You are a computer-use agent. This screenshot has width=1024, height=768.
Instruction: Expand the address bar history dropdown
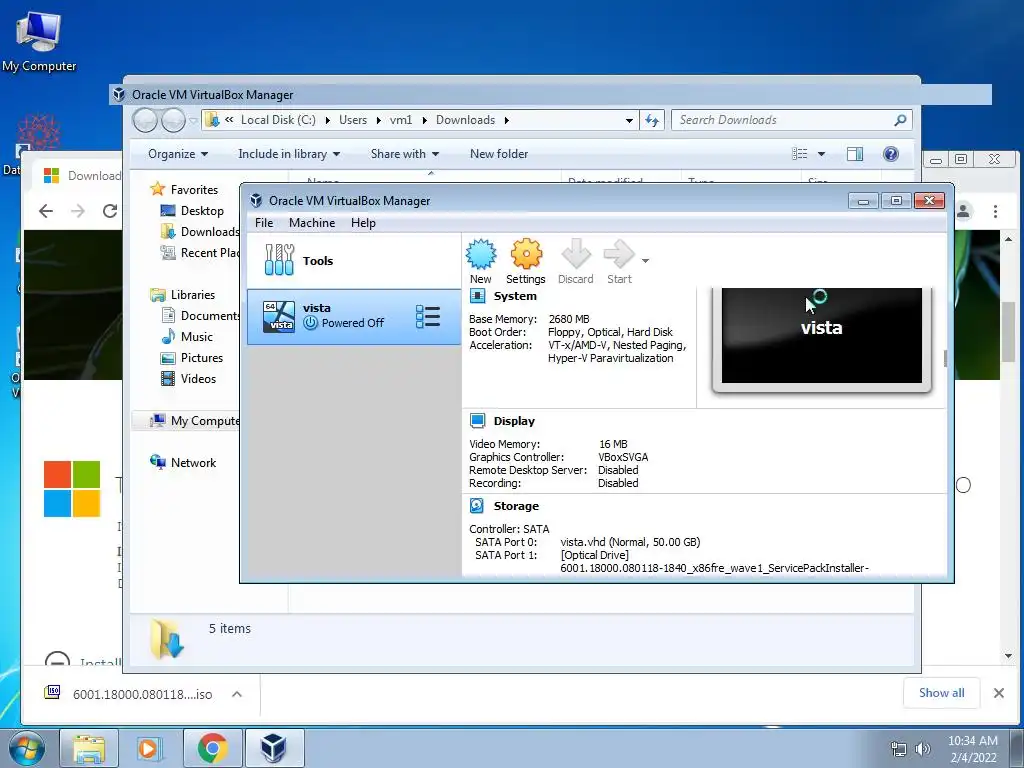pos(629,120)
